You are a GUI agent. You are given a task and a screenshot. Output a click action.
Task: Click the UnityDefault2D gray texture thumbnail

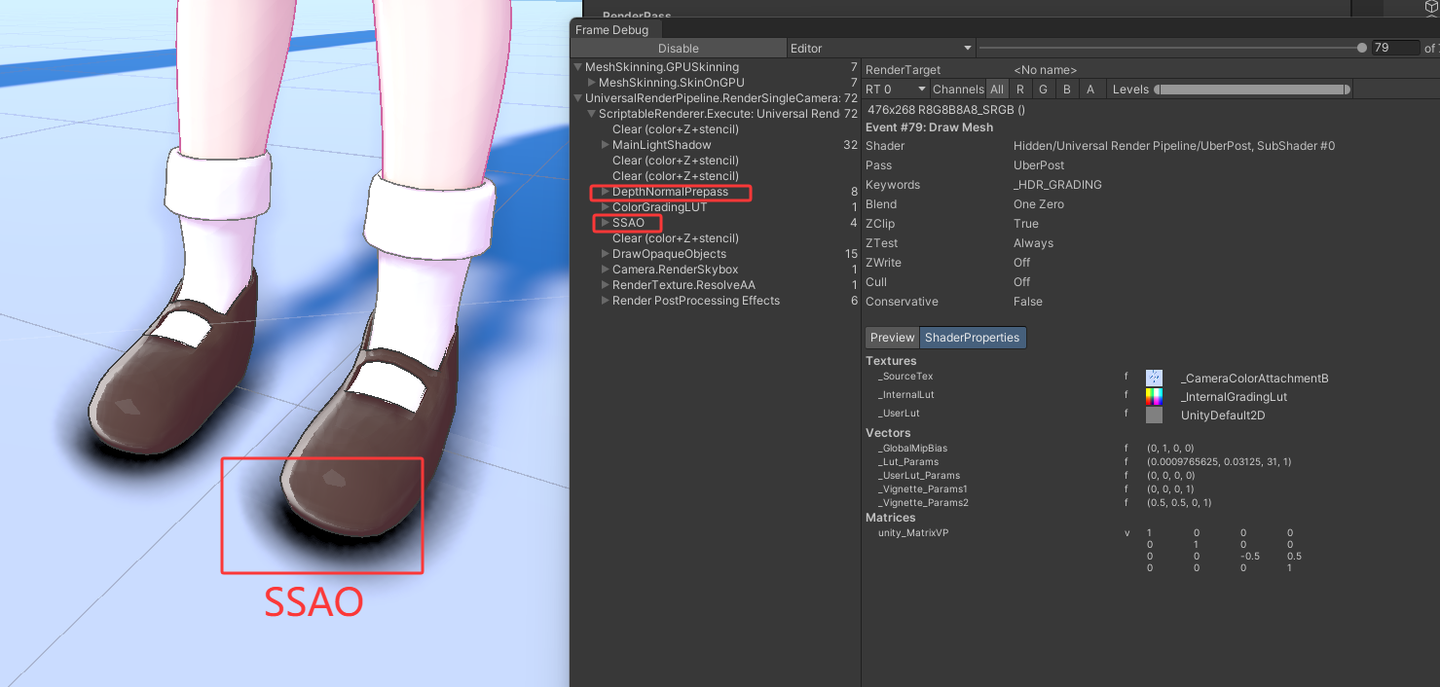tap(1154, 414)
